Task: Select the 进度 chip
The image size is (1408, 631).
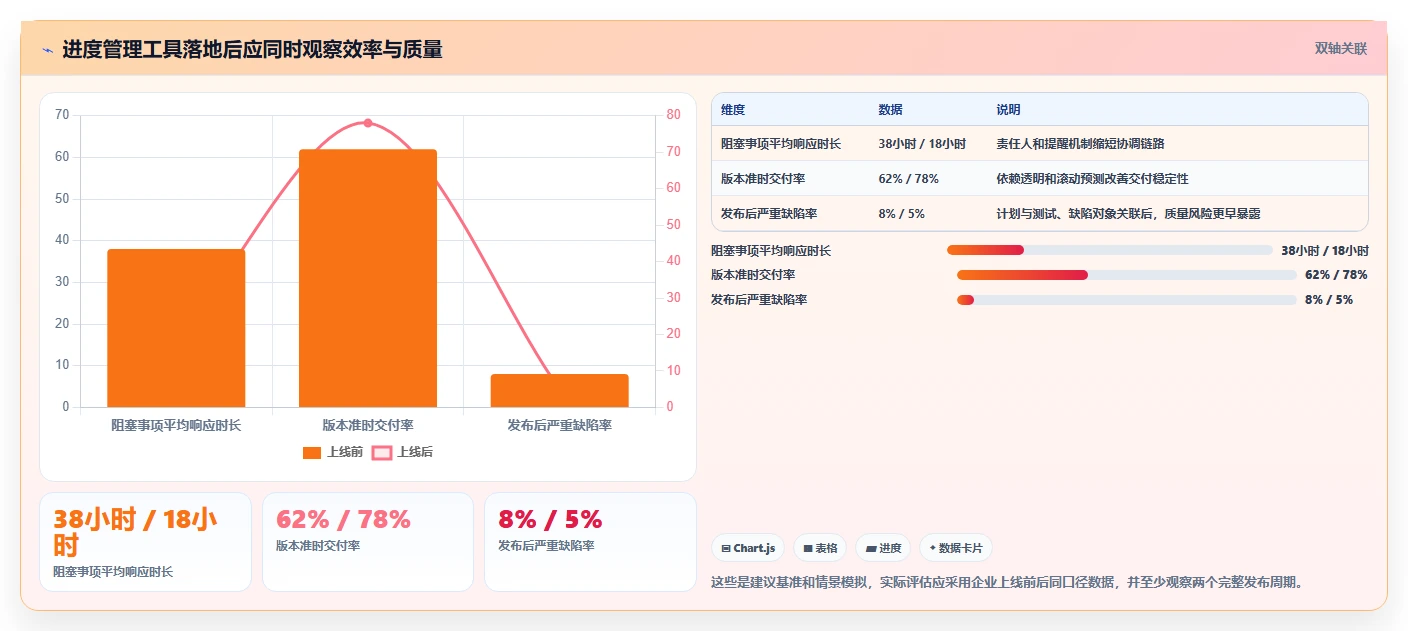Action: pos(883,548)
